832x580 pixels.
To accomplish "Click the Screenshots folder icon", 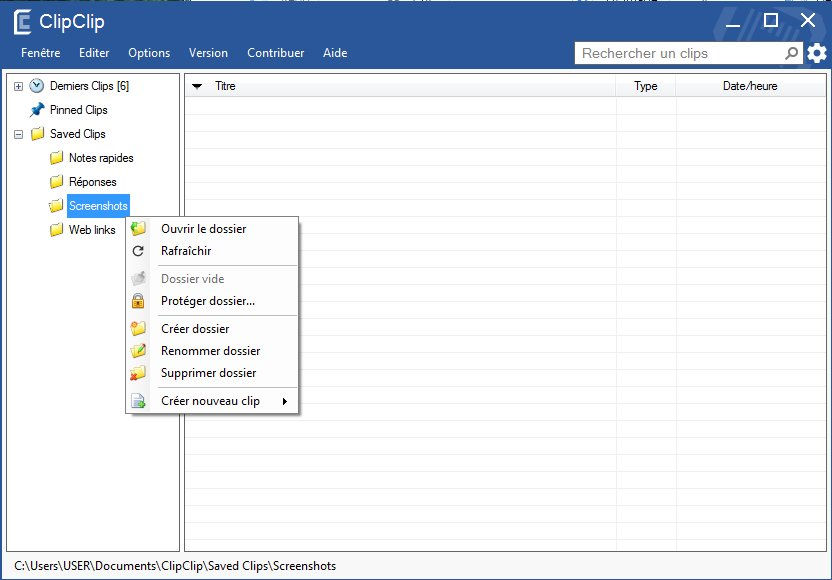I will coord(56,206).
